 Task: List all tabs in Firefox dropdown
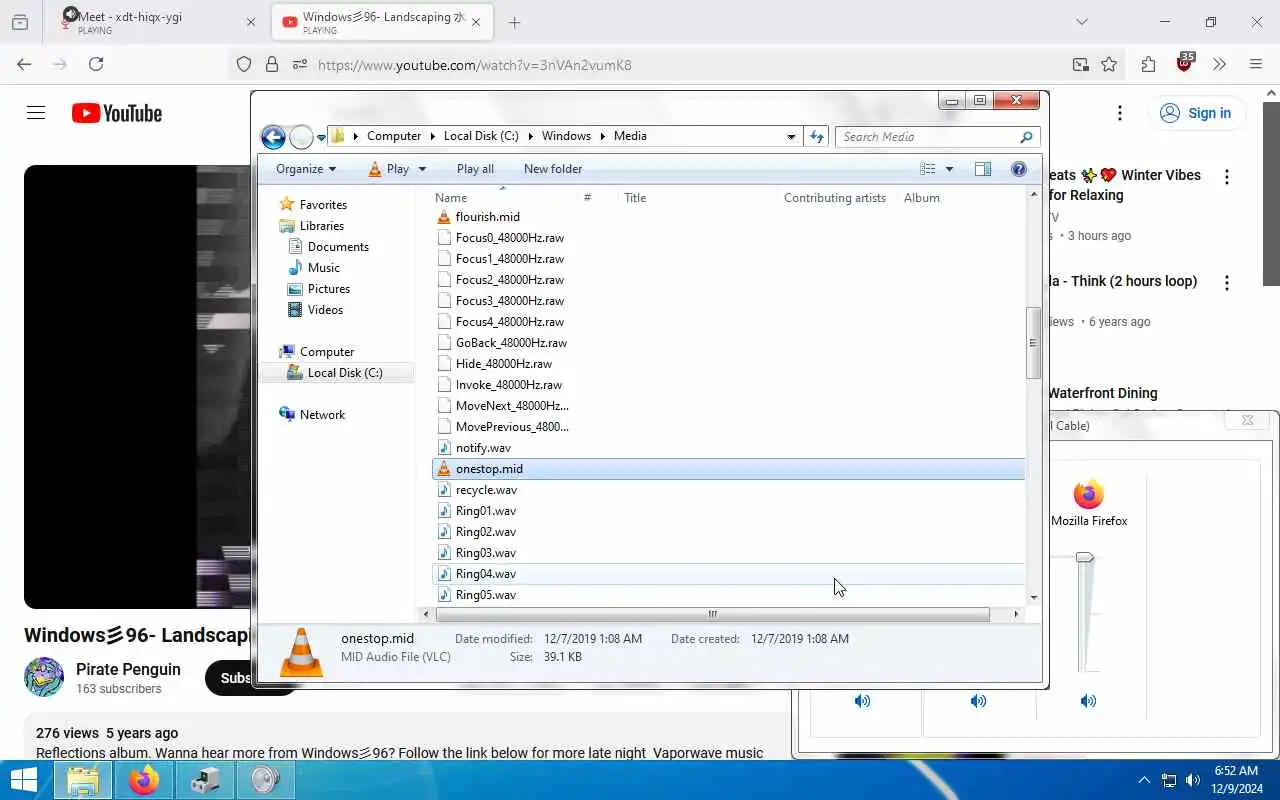pos(1081,22)
